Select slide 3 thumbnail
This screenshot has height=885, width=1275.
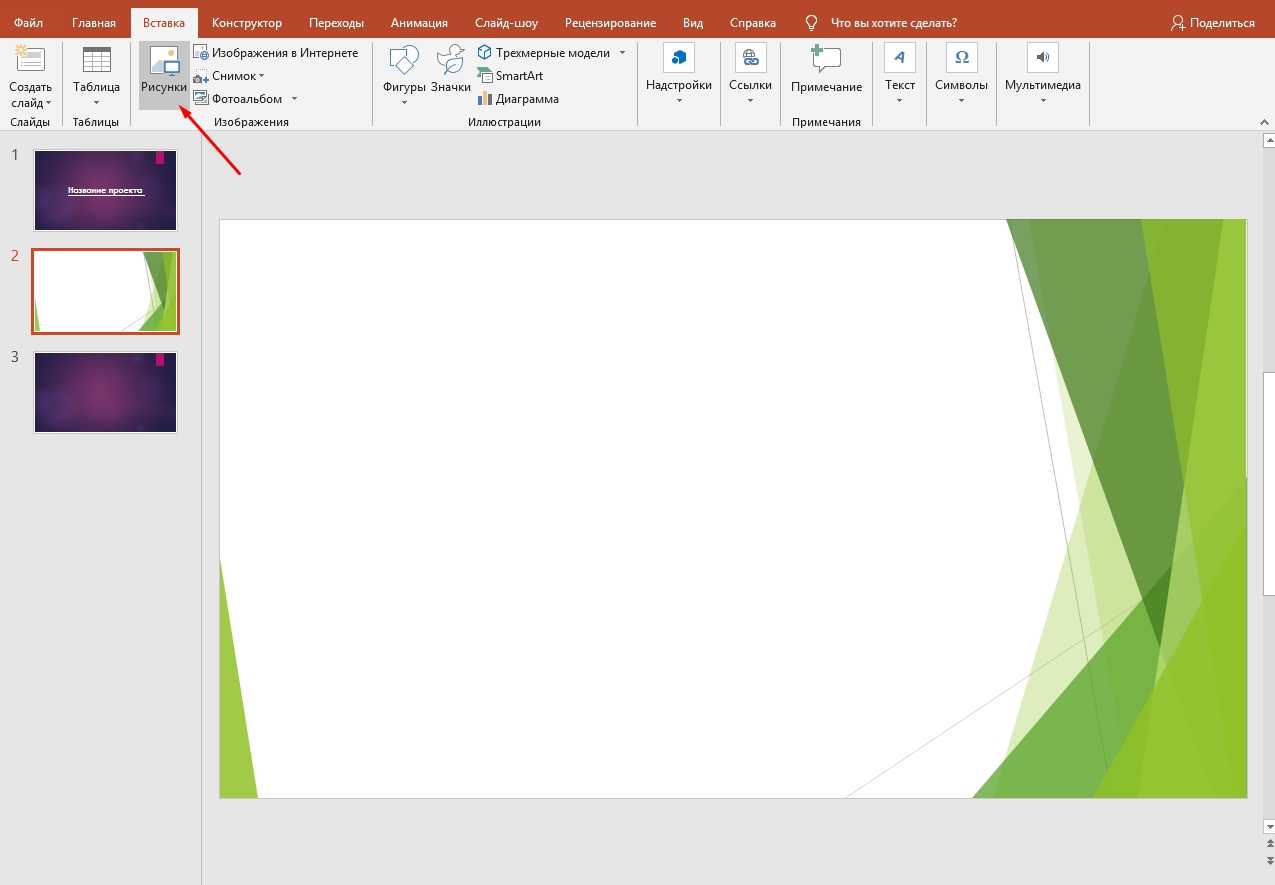pyautogui.click(x=105, y=392)
